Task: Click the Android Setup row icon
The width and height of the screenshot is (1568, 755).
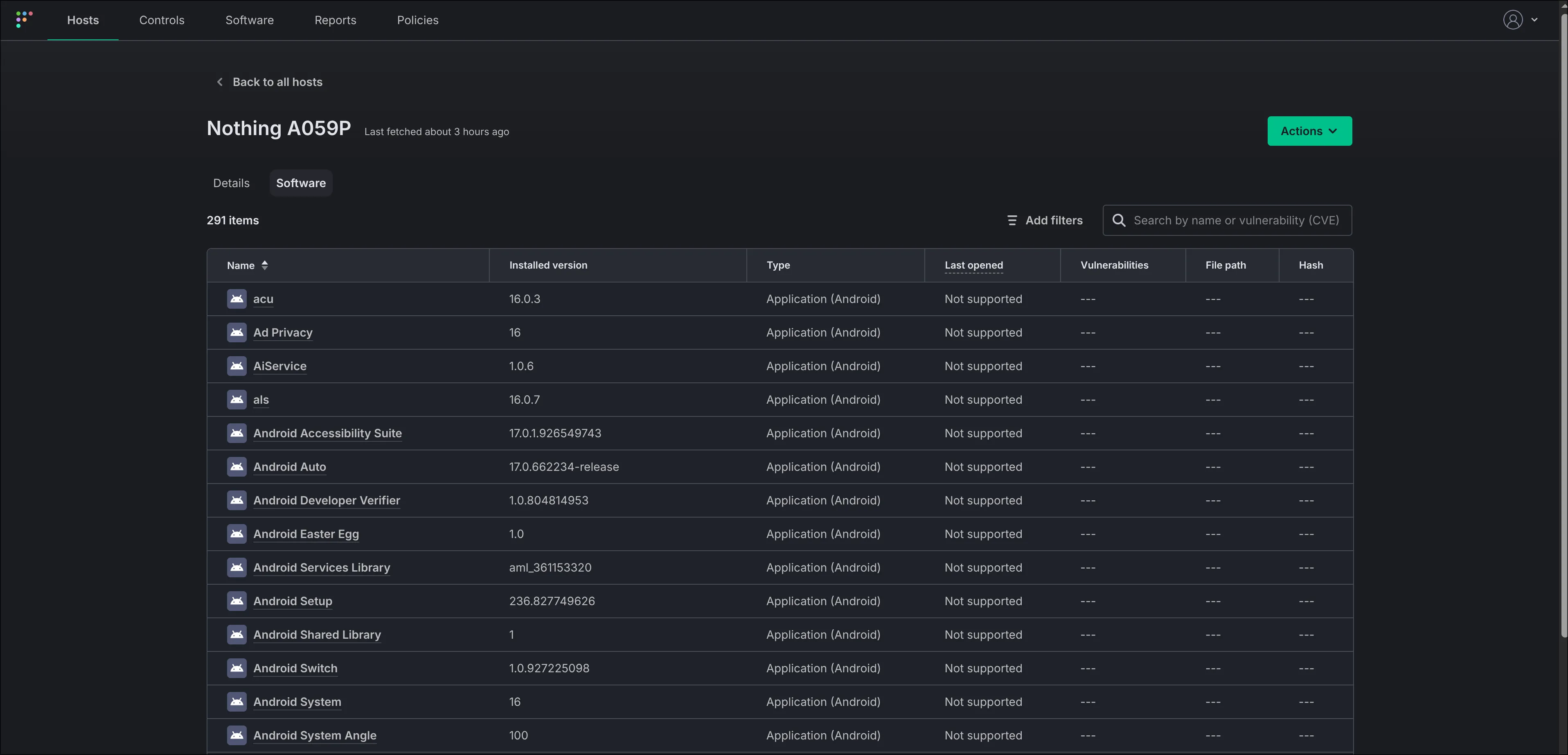Action: (237, 601)
